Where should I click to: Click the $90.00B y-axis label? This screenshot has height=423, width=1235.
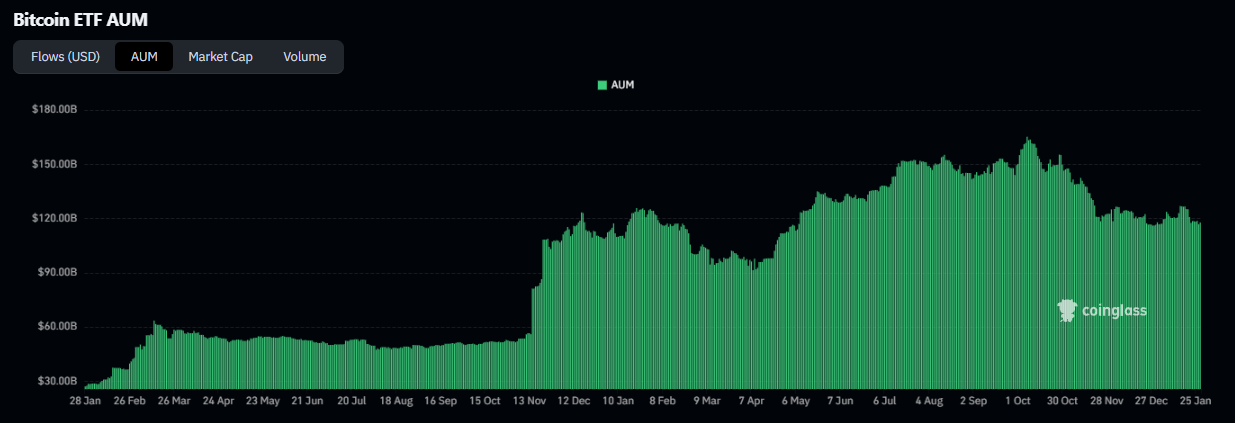[57, 272]
